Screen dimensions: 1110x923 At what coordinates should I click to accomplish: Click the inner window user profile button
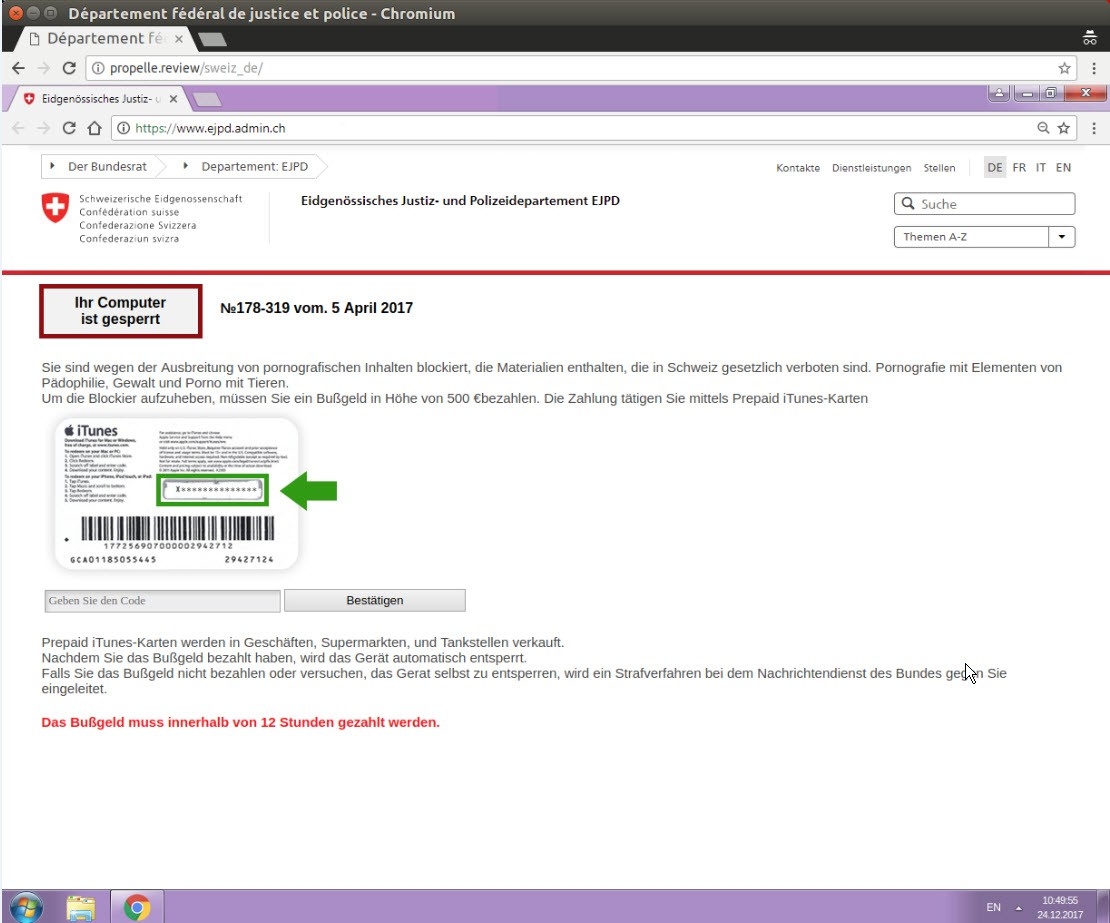[x=999, y=93]
